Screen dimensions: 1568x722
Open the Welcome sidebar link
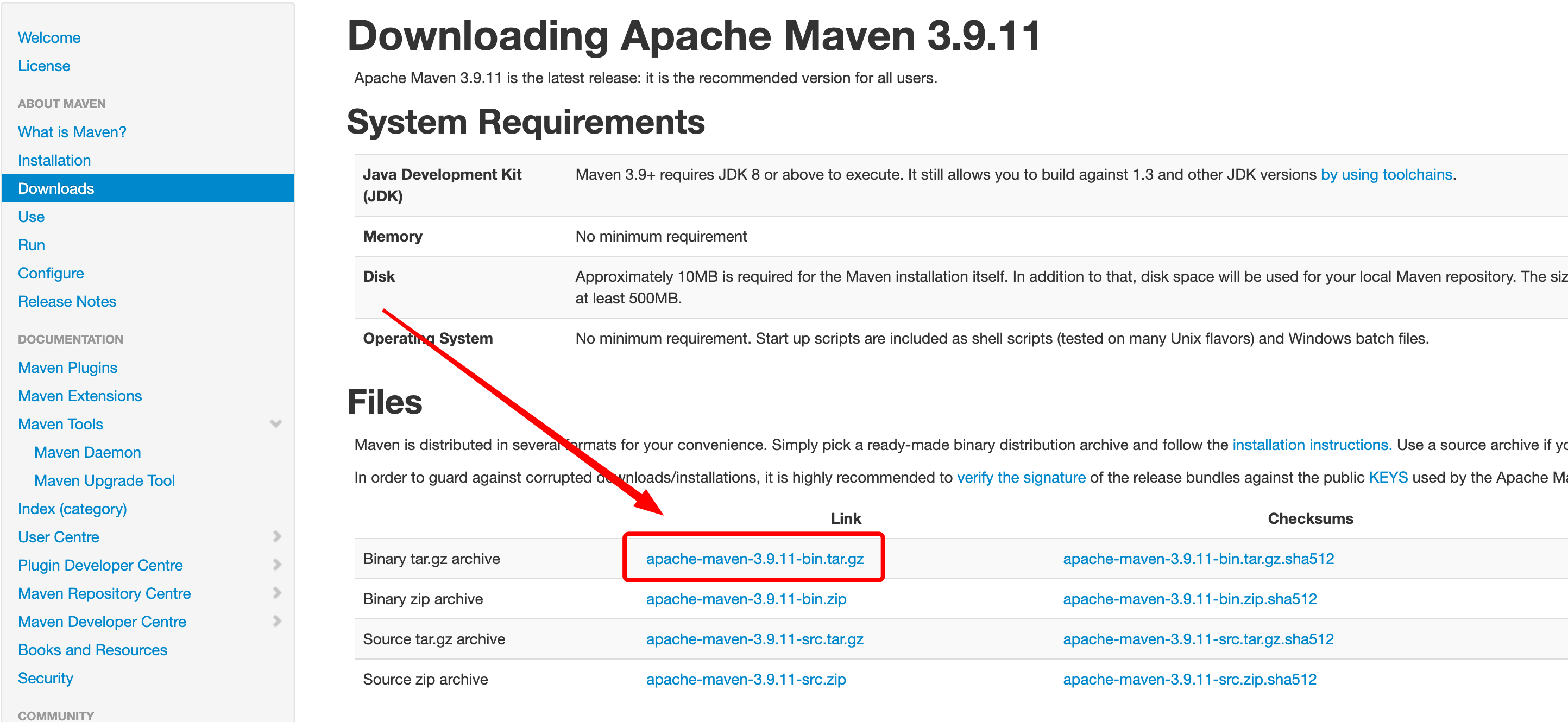coord(49,37)
